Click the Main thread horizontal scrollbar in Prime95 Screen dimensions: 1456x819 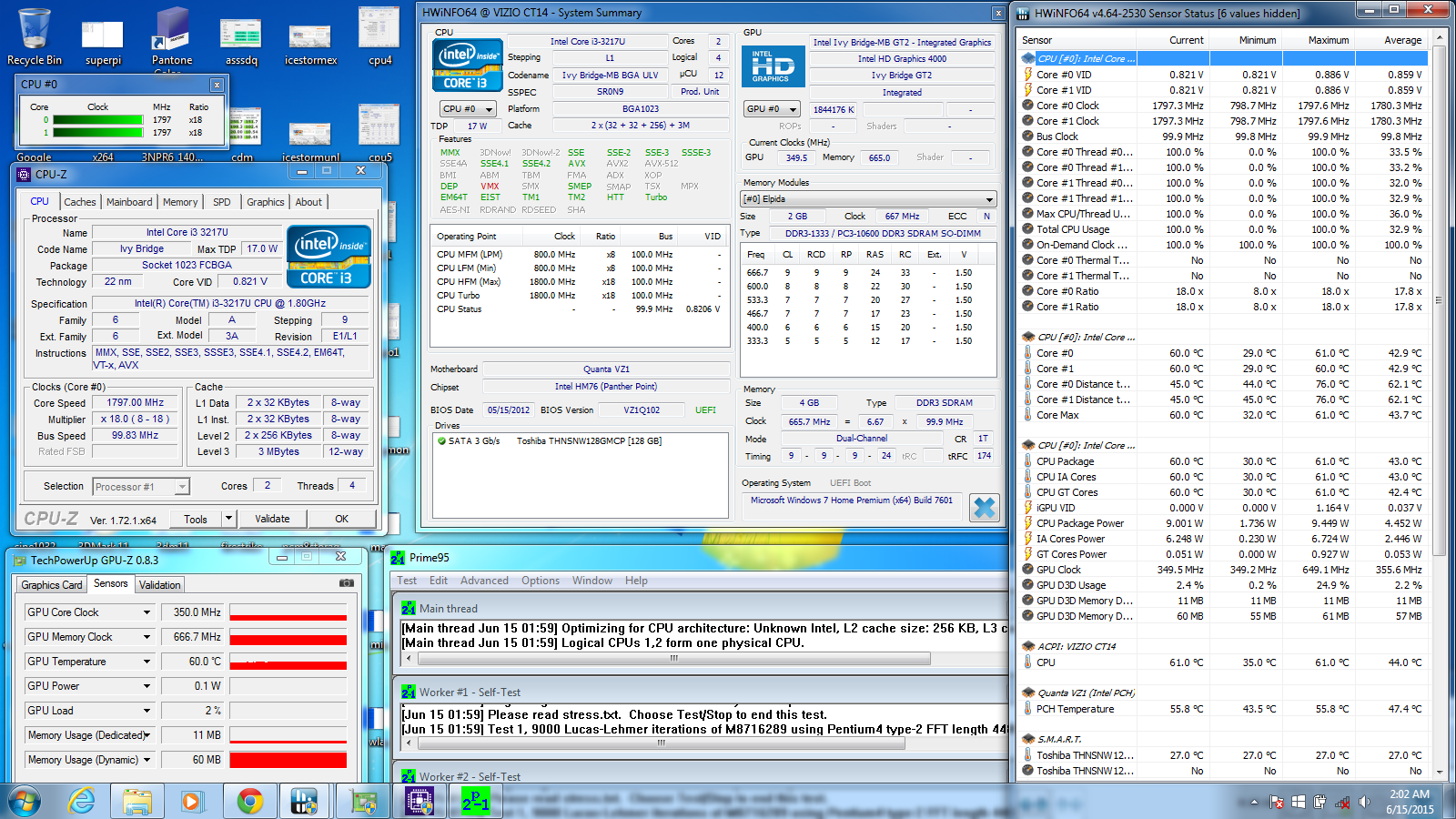point(673,658)
